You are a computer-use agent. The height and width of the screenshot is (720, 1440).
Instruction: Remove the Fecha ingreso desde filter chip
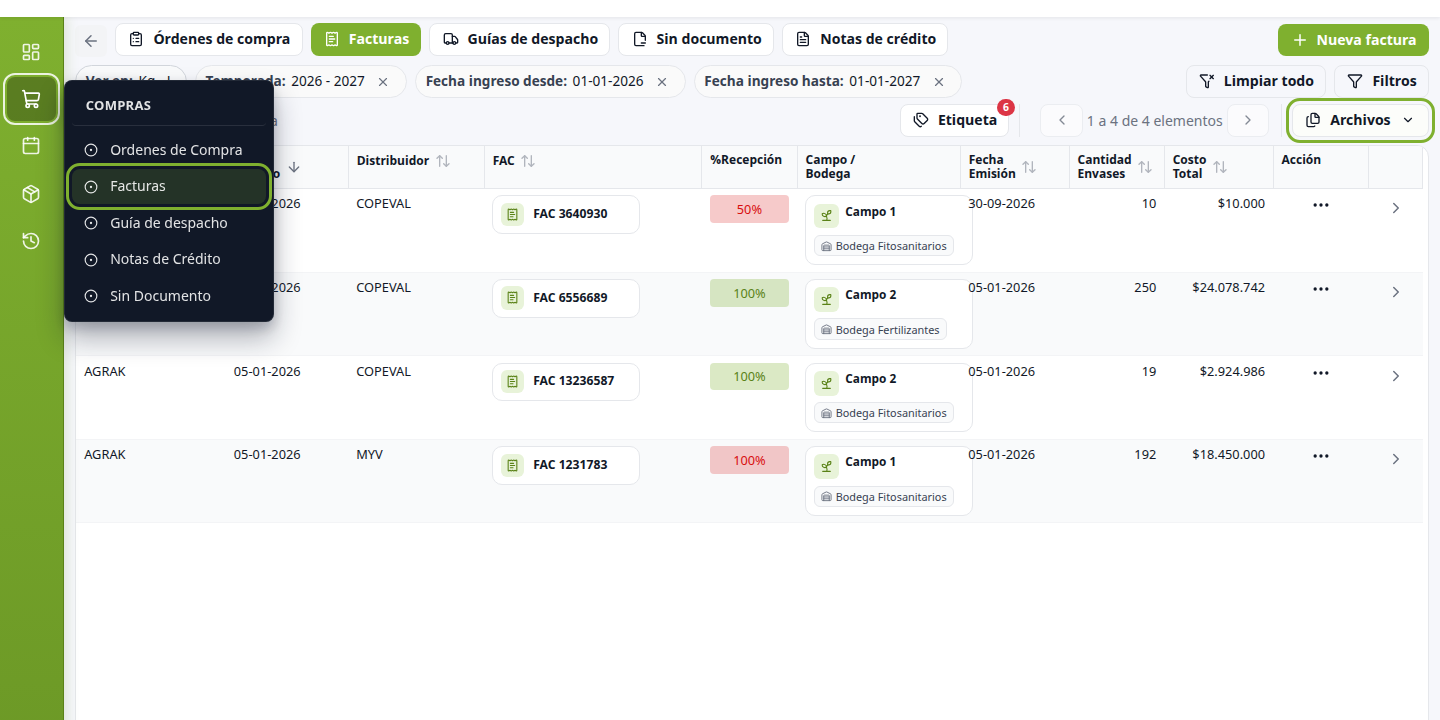click(662, 82)
